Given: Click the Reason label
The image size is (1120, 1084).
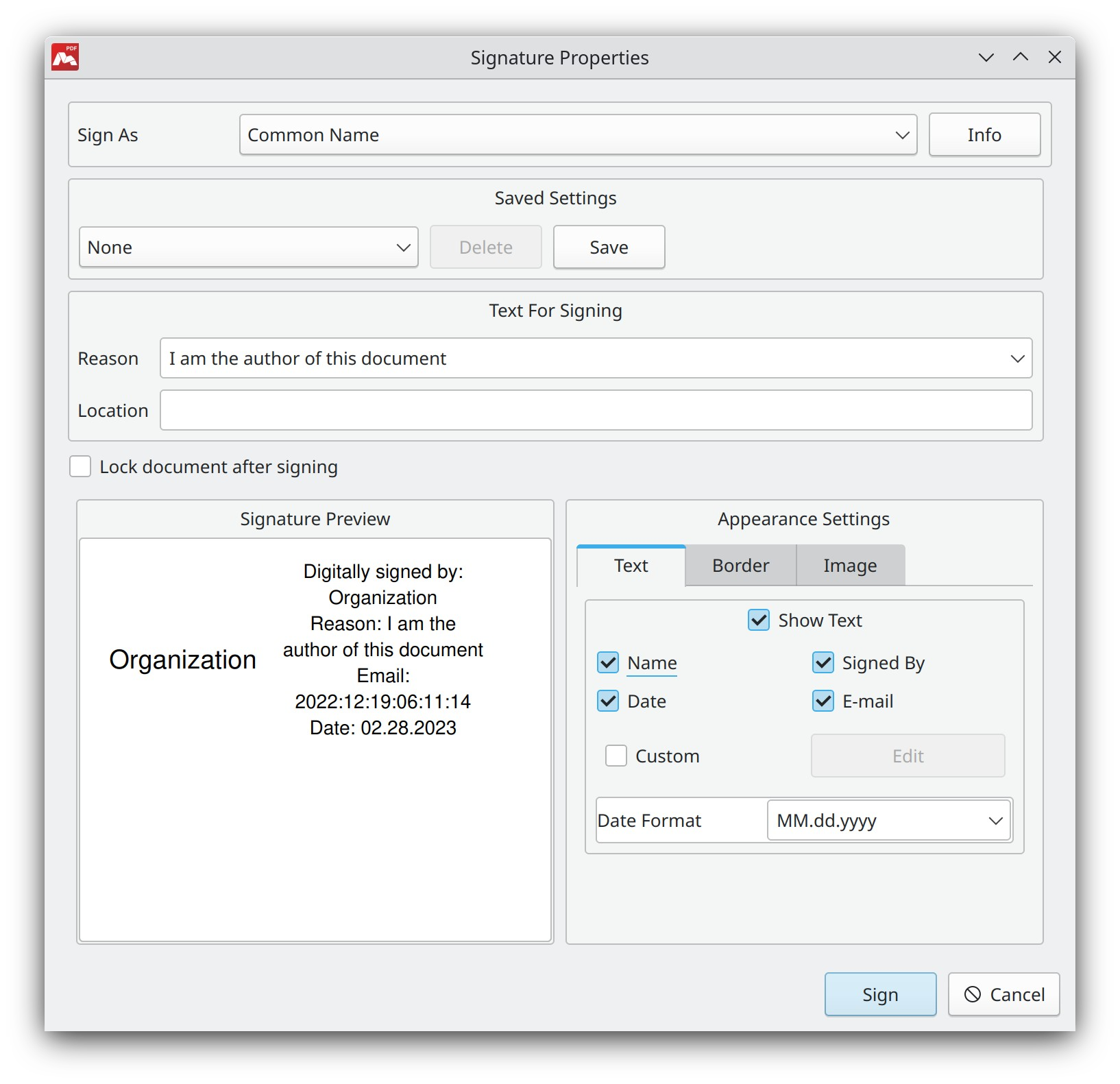Looking at the screenshot, I should (108, 359).
